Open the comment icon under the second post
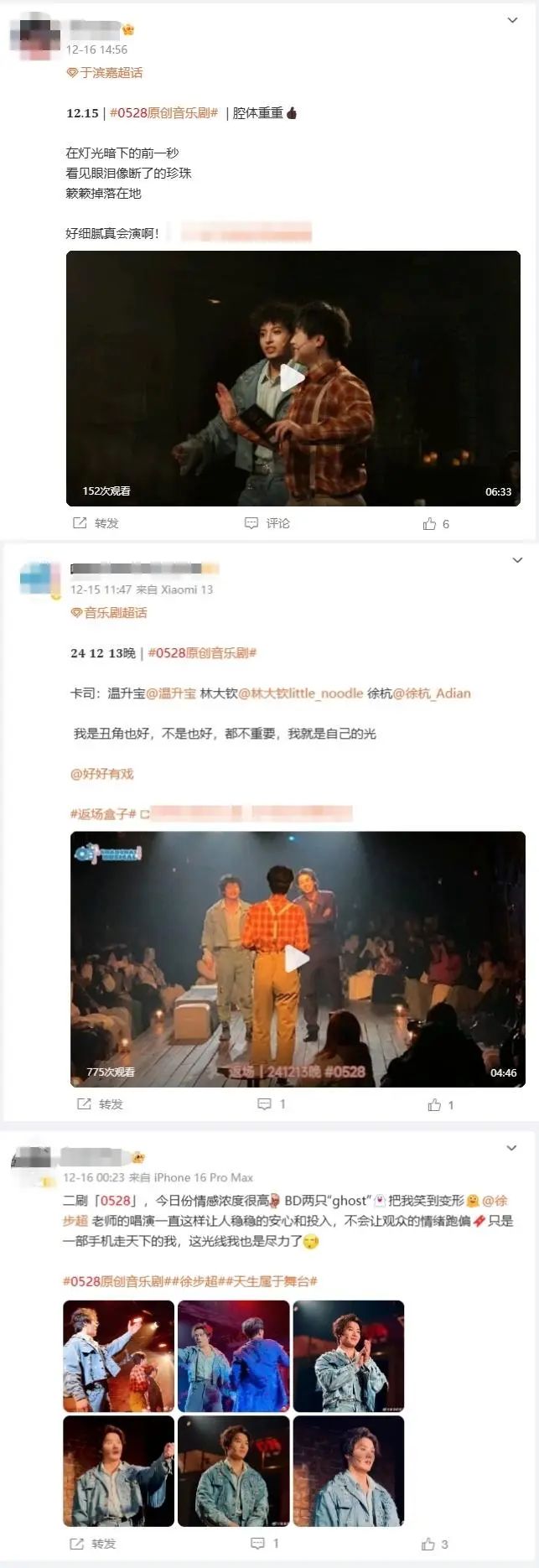Viewport: 539px width, 1568px height. point(263,1104)
